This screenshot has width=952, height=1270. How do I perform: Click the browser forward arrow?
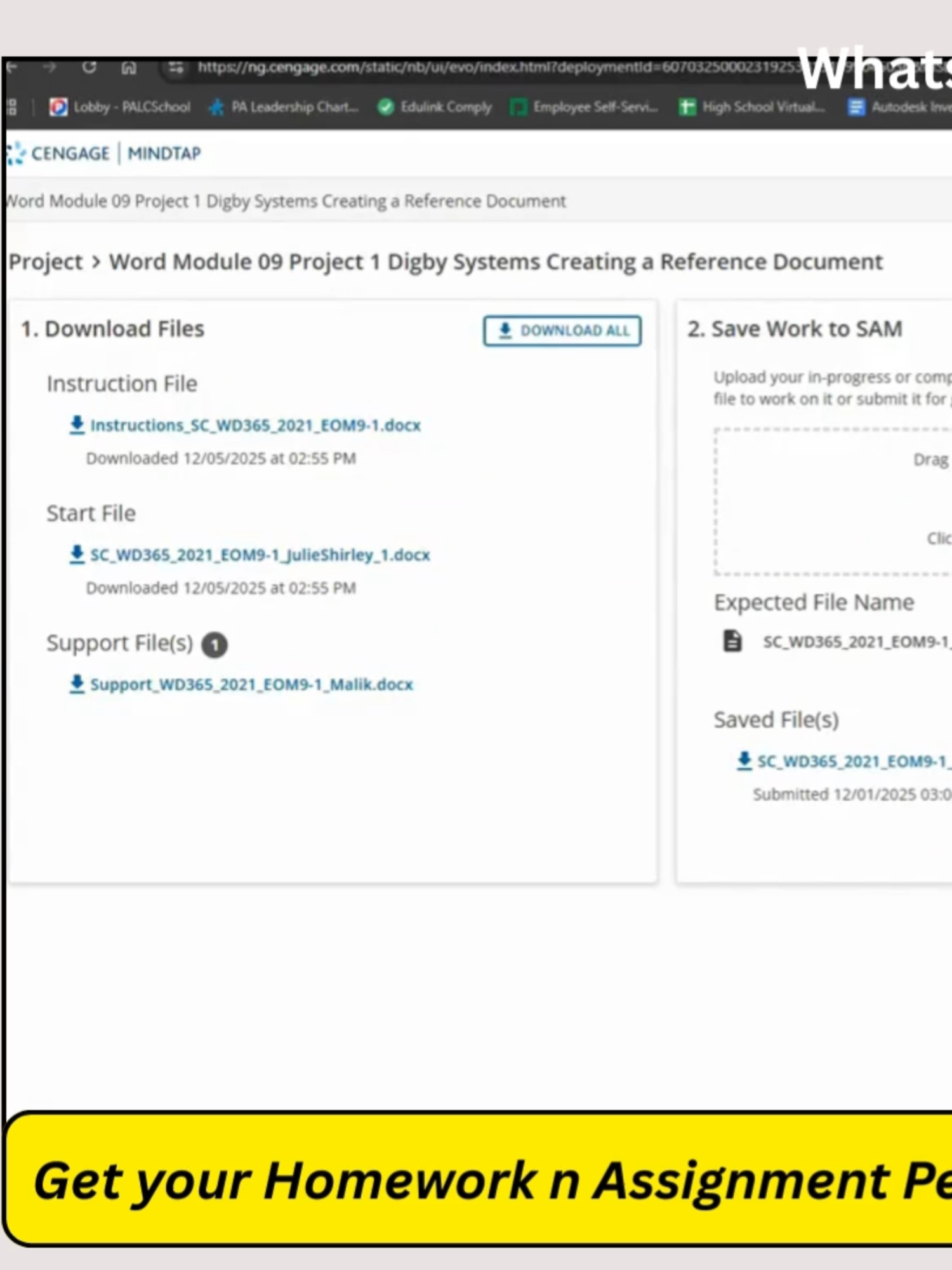(x=50, y=67)
